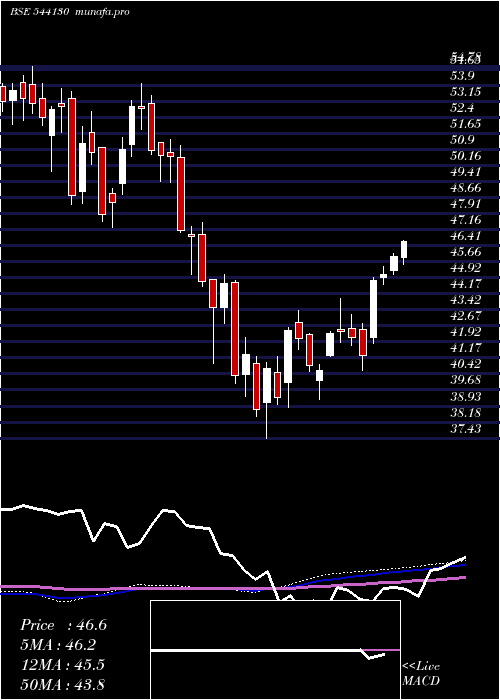500x700 pixels.
Task: Click the BSE 544180 chart title
Action: click(39, 12)
